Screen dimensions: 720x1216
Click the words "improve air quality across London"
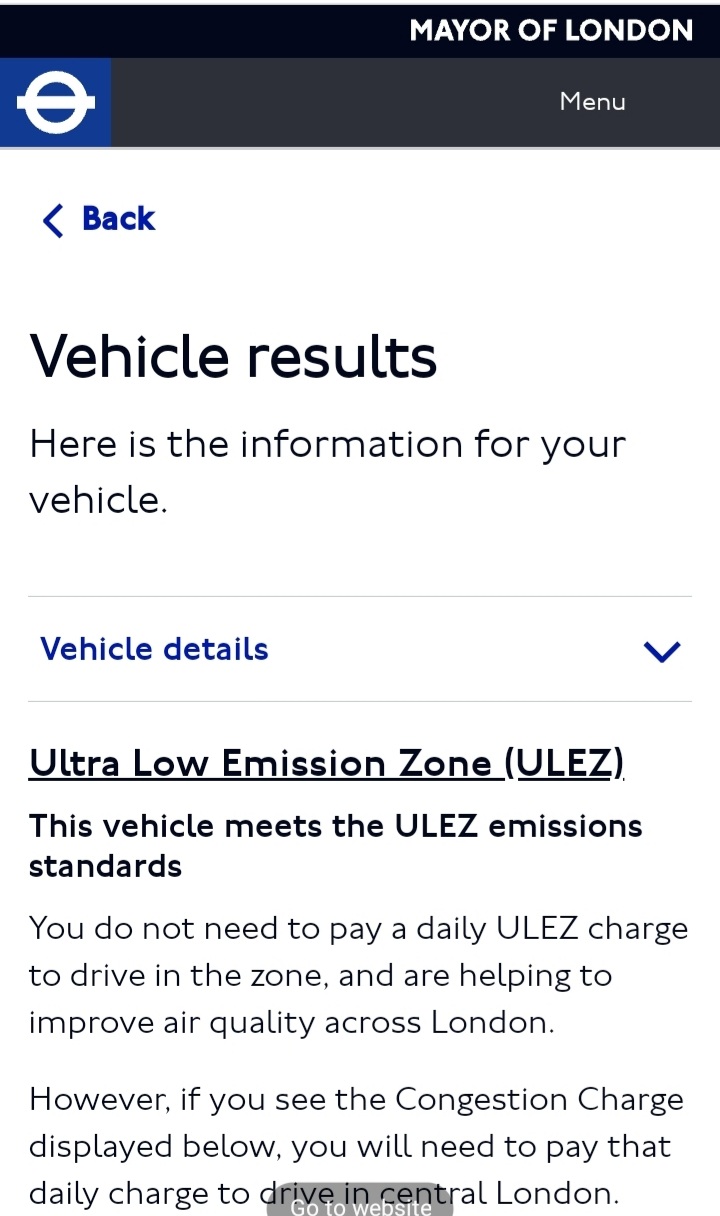tap(291, 1023)
